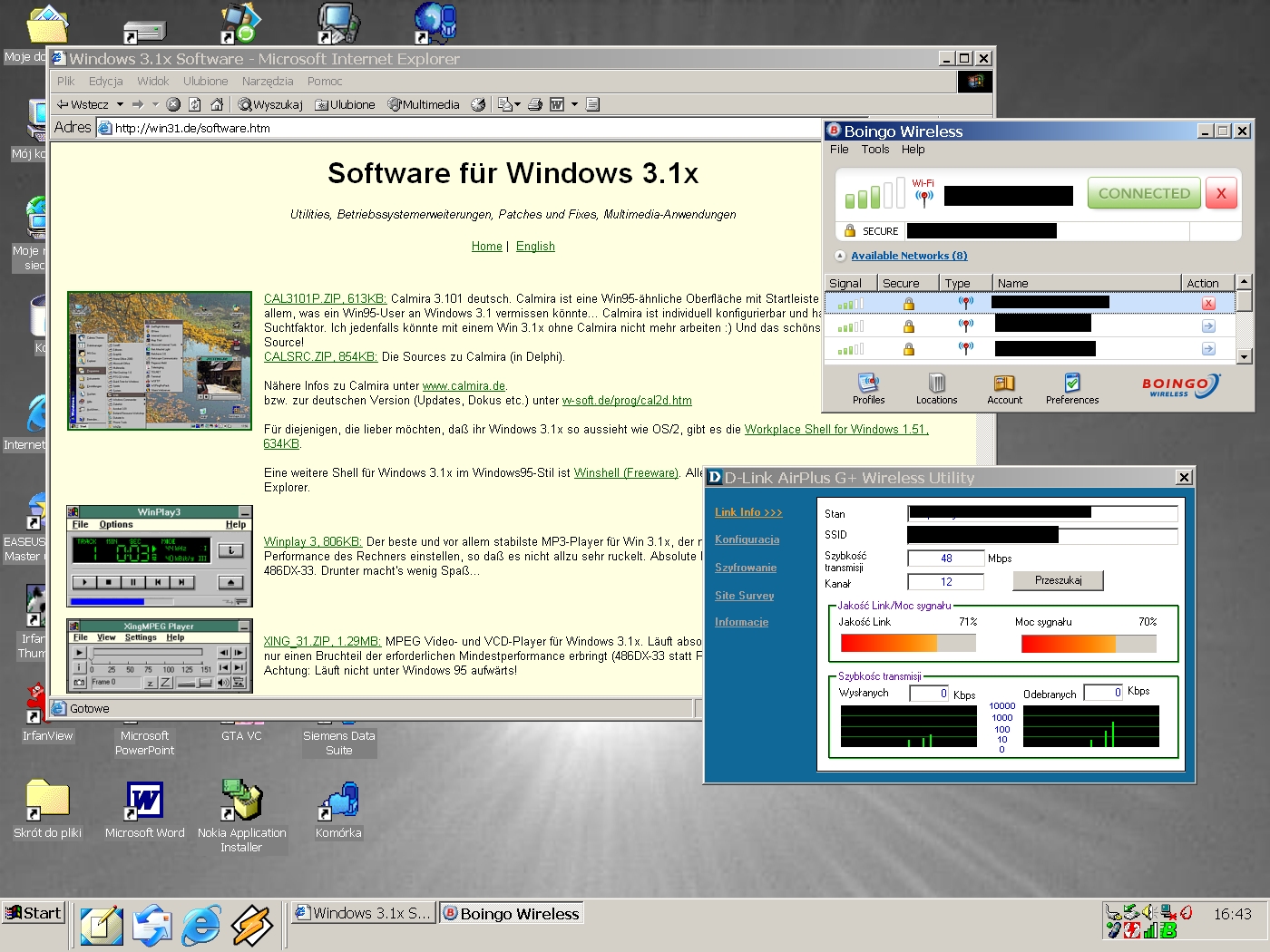The height and width of the screenshot is (952, 1270).
Task: Connect to the third network via arrow action
Action: pyautogui.click(x=1208, y=349)
